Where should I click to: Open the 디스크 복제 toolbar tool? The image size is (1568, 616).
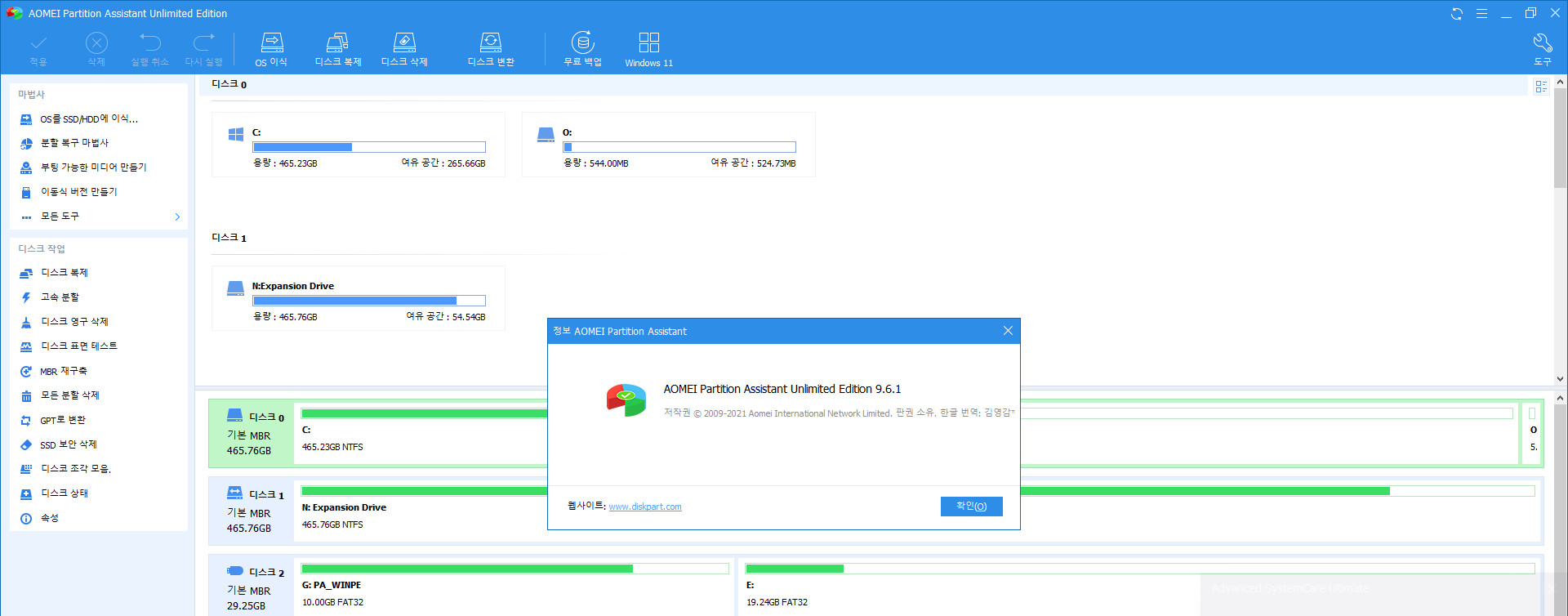(x=337, y=49)
